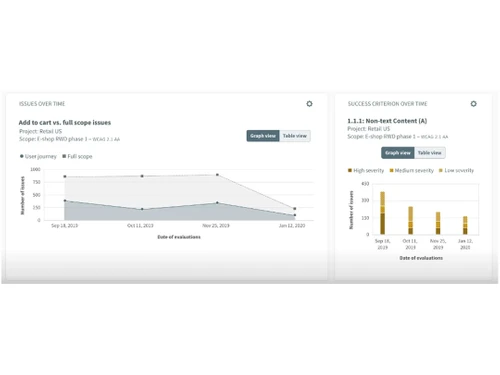Click the Jan 12, 2020 stacked severity bar
The height and width of the screenshot is (375, 500).
pyautogui.click(x=465, y=225)
